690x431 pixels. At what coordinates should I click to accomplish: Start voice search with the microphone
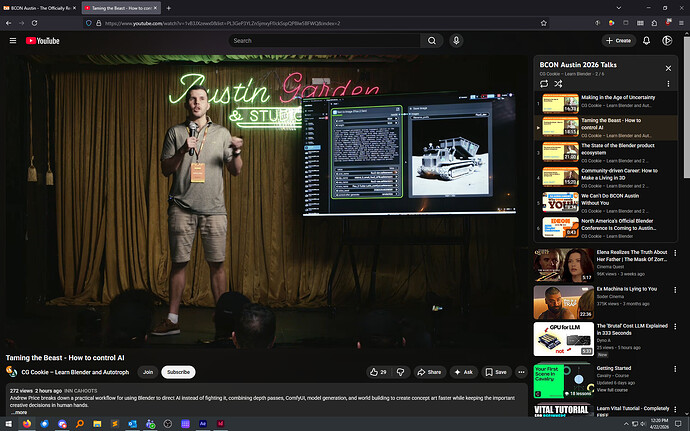[456, 41]
